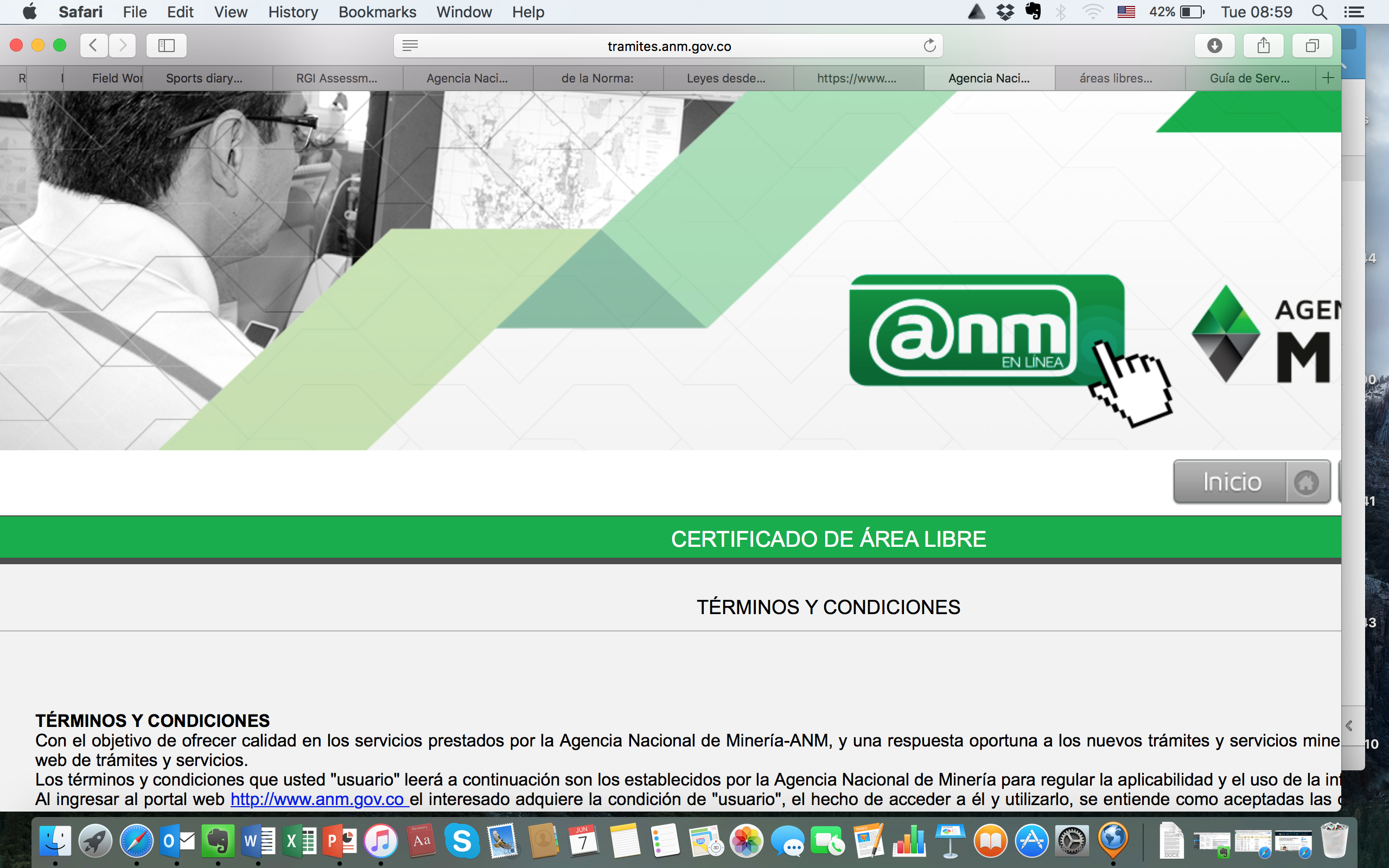Open the History menu
1389x868 pixels.
294,12
